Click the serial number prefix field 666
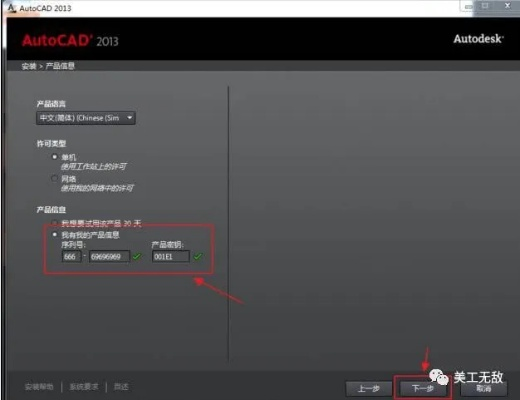Screen dimensions: 520x400 [x=71, y=257]
